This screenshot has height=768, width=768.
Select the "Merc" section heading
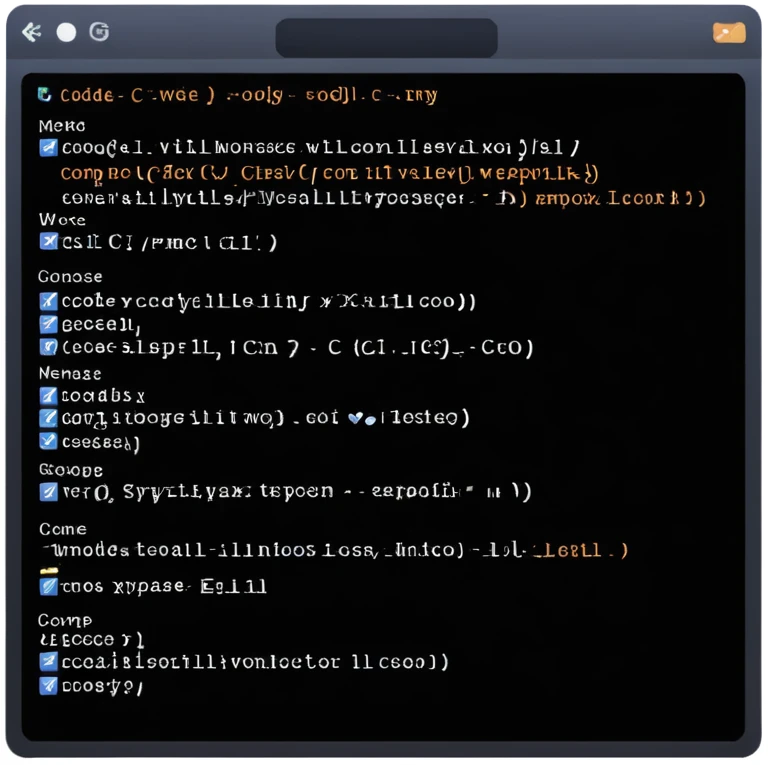tap(62, 126)
